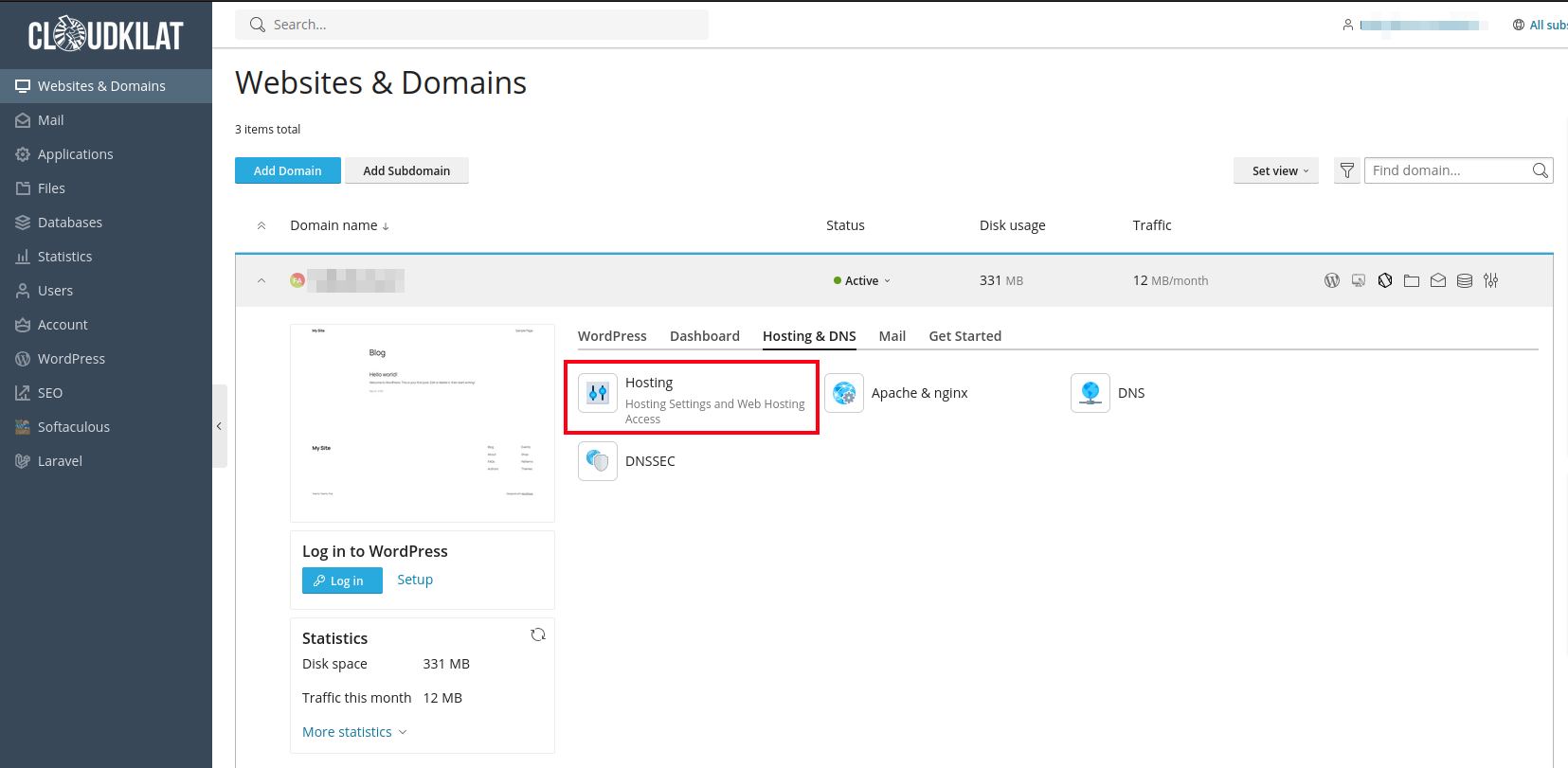Screen dimensions: 1568x768
Task: Open Laravel in the sidebar
Action: [106, 461]
